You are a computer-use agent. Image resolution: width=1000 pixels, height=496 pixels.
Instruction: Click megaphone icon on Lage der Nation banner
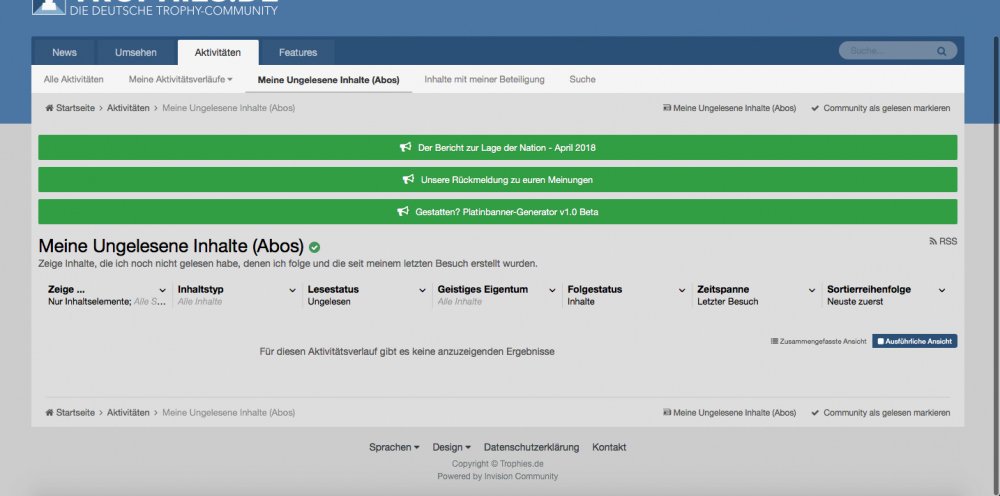click(x=406, y=148)
